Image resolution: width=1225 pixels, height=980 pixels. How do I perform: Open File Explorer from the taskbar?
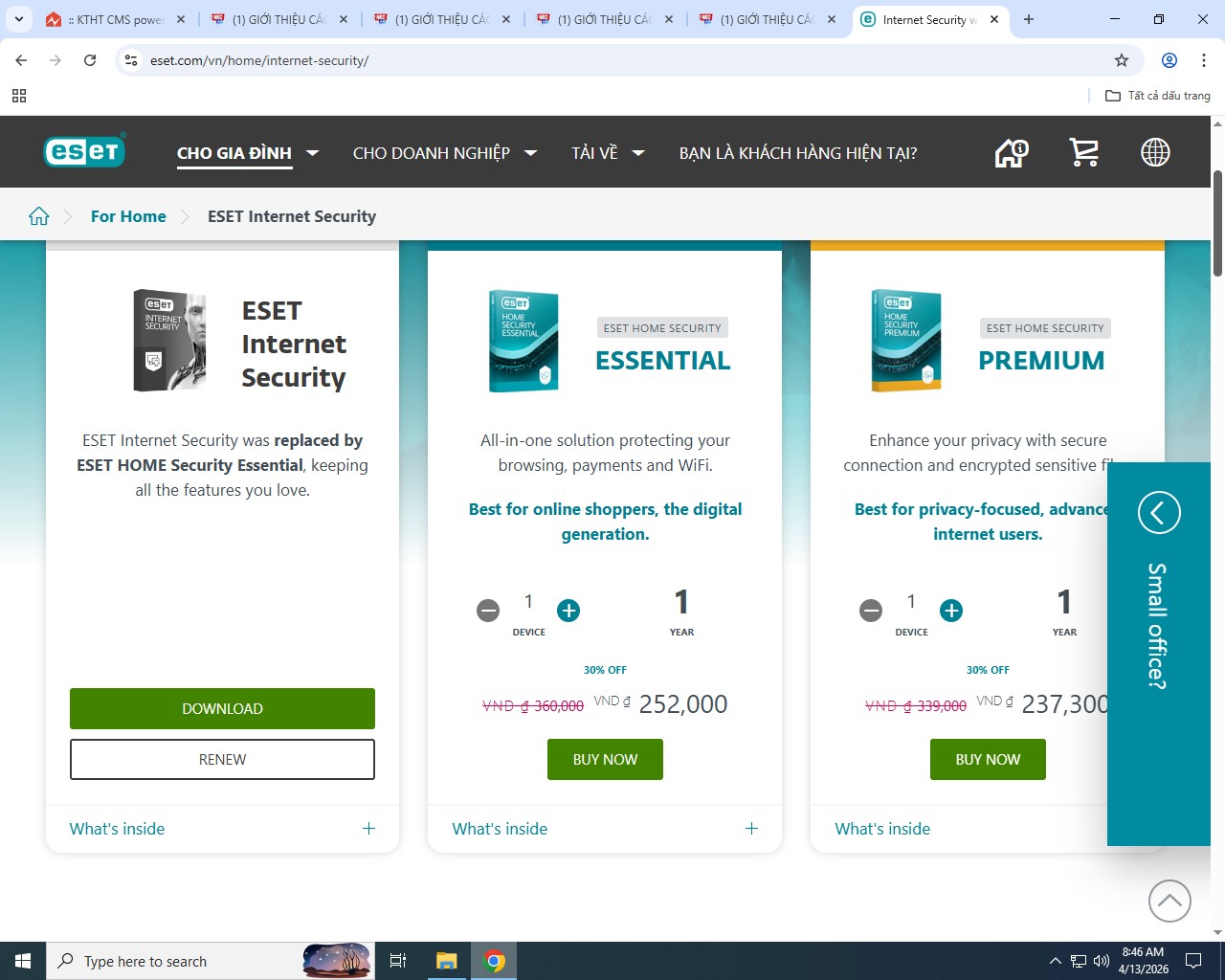447,961
